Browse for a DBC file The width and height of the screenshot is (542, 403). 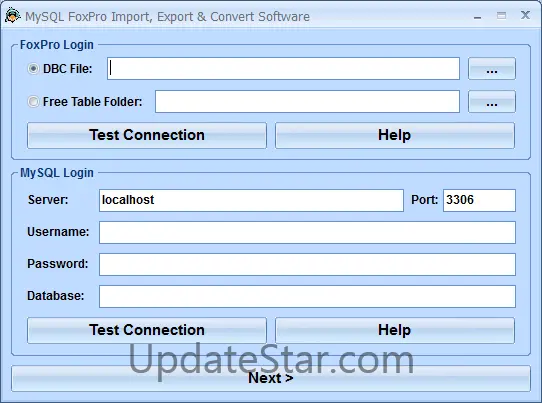[x=492, y=68]
